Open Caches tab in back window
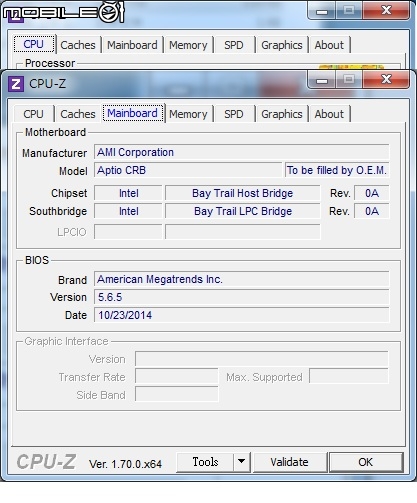417x503 pixels. click(x=78, y=45)
